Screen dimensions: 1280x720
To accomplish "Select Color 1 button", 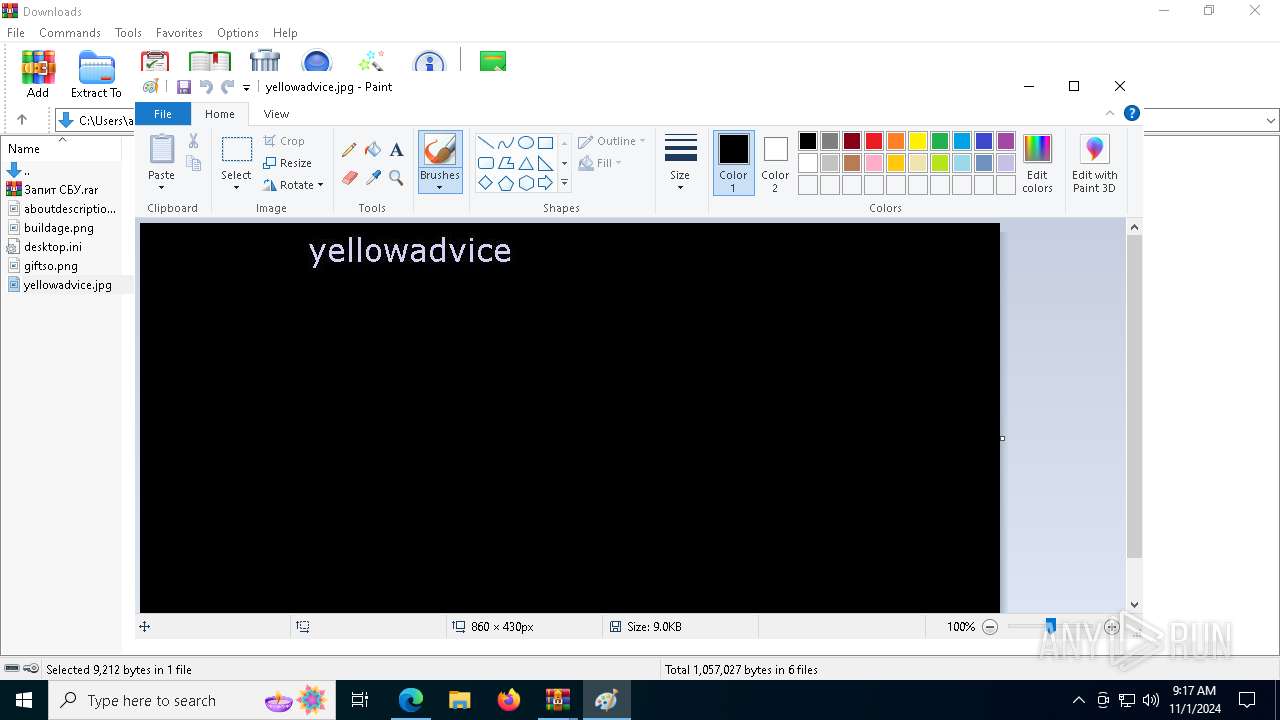I will pos(733,163).
